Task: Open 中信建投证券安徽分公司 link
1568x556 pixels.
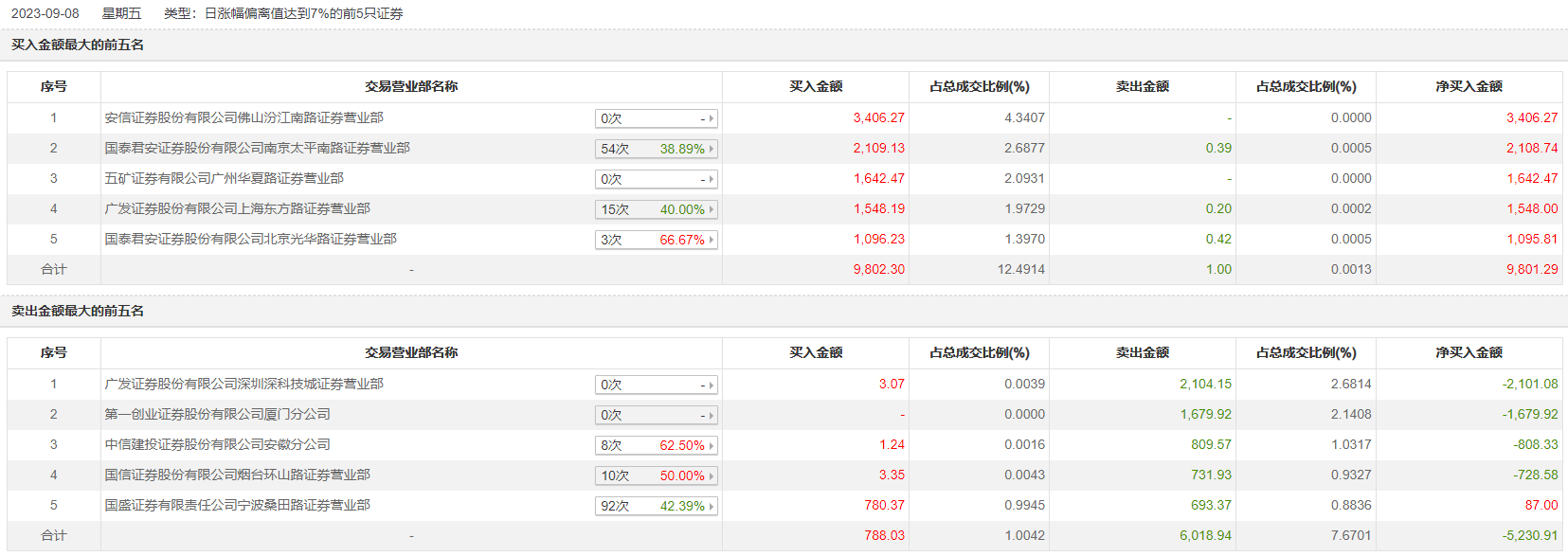Action: (x=217, y=445)
